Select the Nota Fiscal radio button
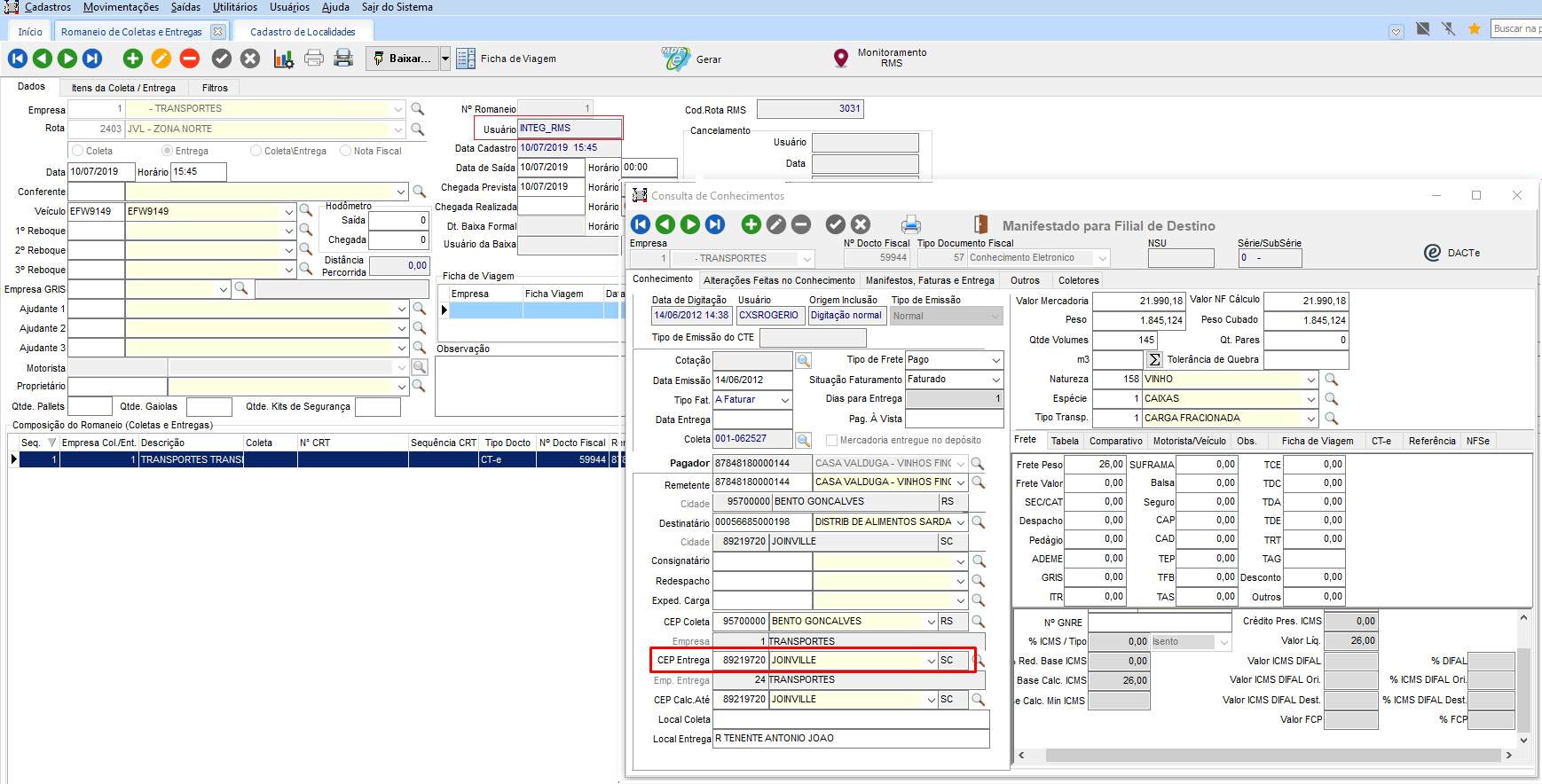Viewport: 1542px width, 784px height. click(x=346, y=151)
